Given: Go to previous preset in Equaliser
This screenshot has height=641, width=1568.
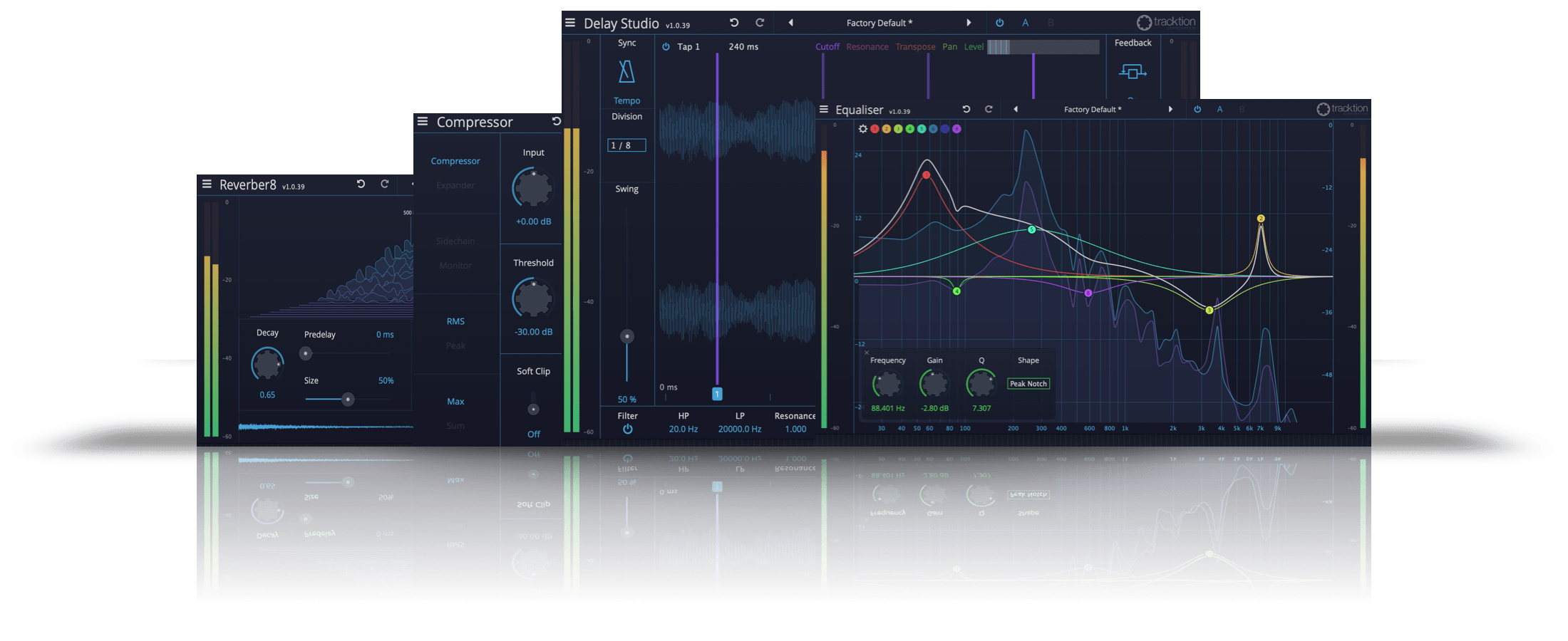Looking at the screenshot, I should coord(1016,109).
